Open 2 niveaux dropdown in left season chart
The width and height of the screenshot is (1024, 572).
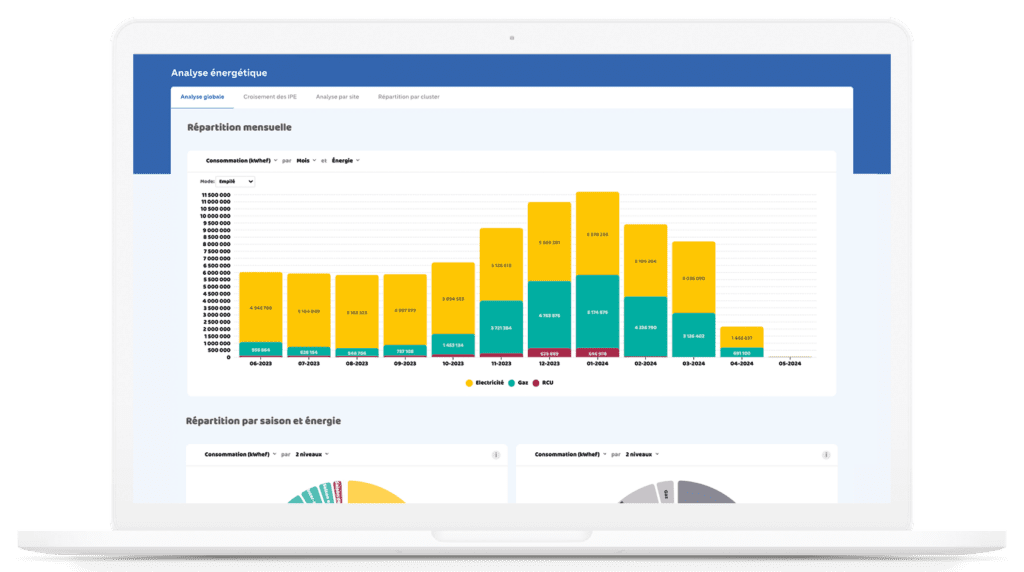point(312,454)
